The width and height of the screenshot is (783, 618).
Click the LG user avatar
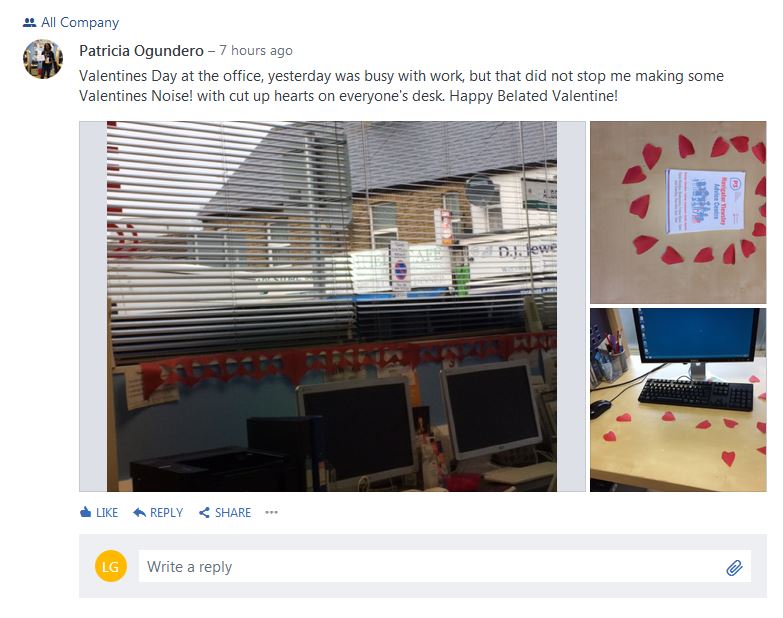pos(111,566)
